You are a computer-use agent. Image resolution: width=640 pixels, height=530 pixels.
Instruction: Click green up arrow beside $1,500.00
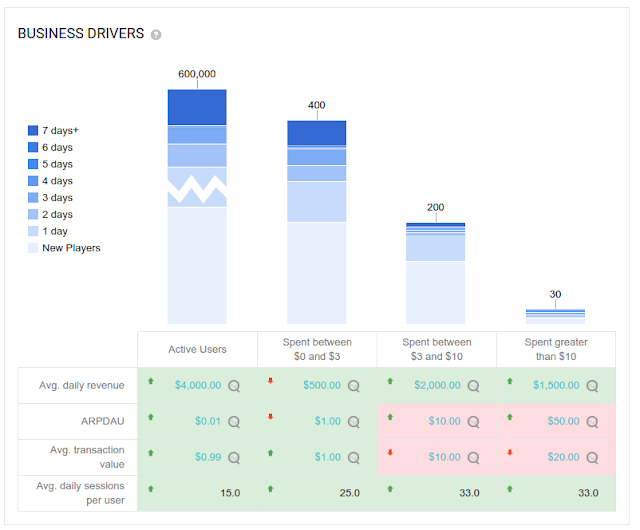point(509,381)
